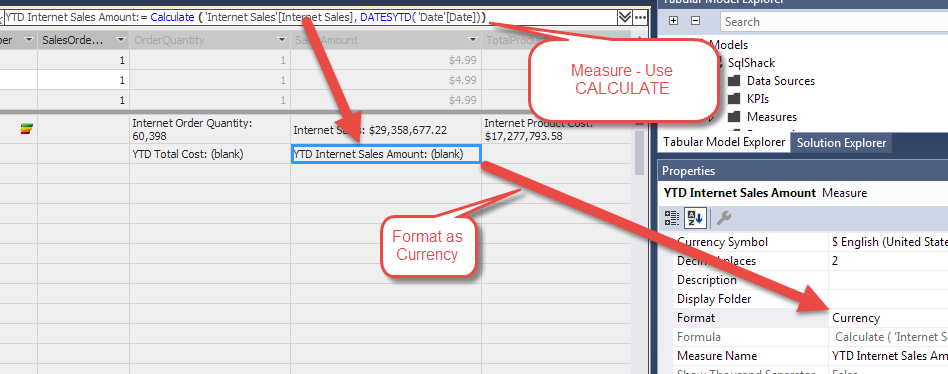This screenshot has height=374, width=948.
Task: Select first row SalesAmount $4.99 cell
Action: [x=386, y=60]
